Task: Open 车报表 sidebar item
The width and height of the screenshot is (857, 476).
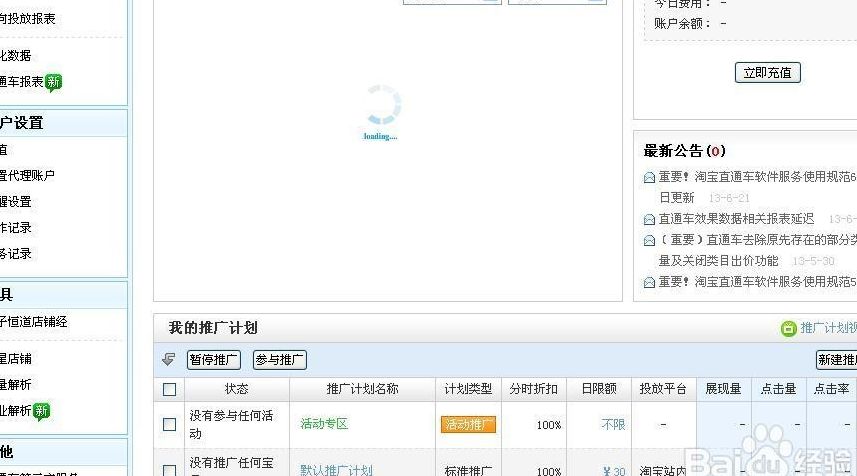Action: [21, 82]
